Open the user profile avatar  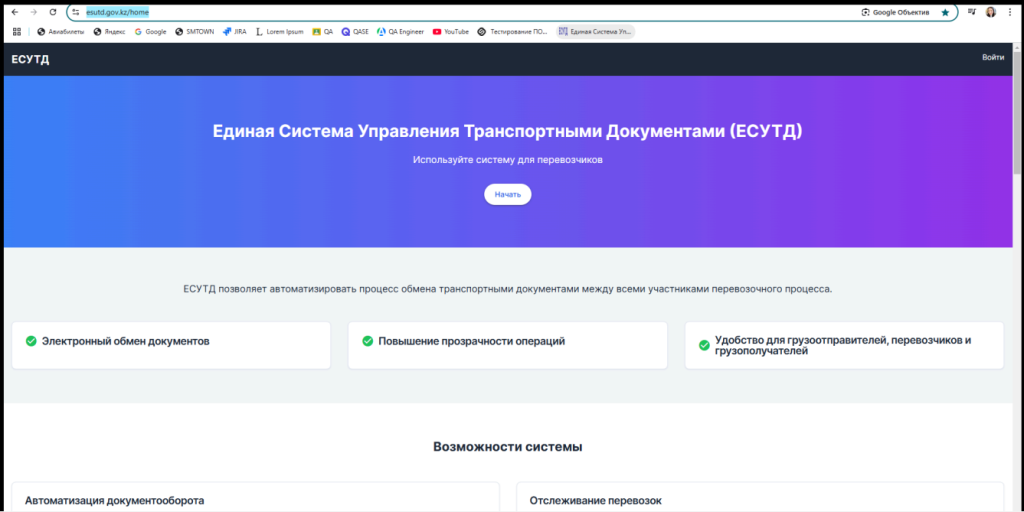(x=991, y=12)
